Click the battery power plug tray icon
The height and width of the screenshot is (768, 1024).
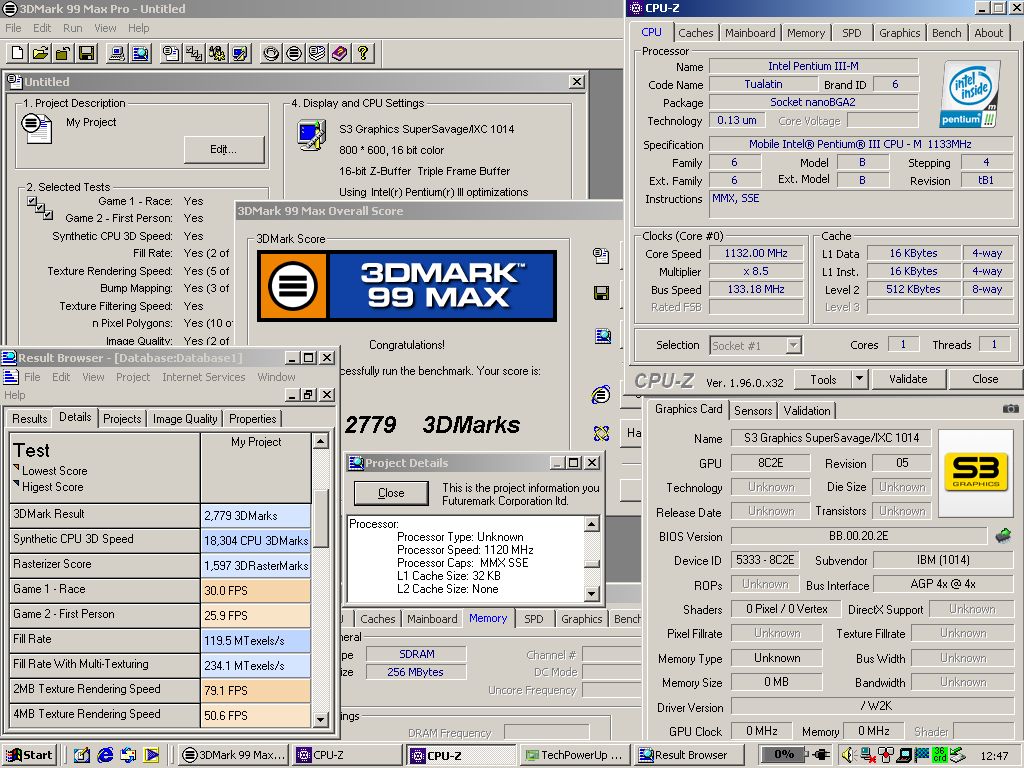tap(821, 755)
